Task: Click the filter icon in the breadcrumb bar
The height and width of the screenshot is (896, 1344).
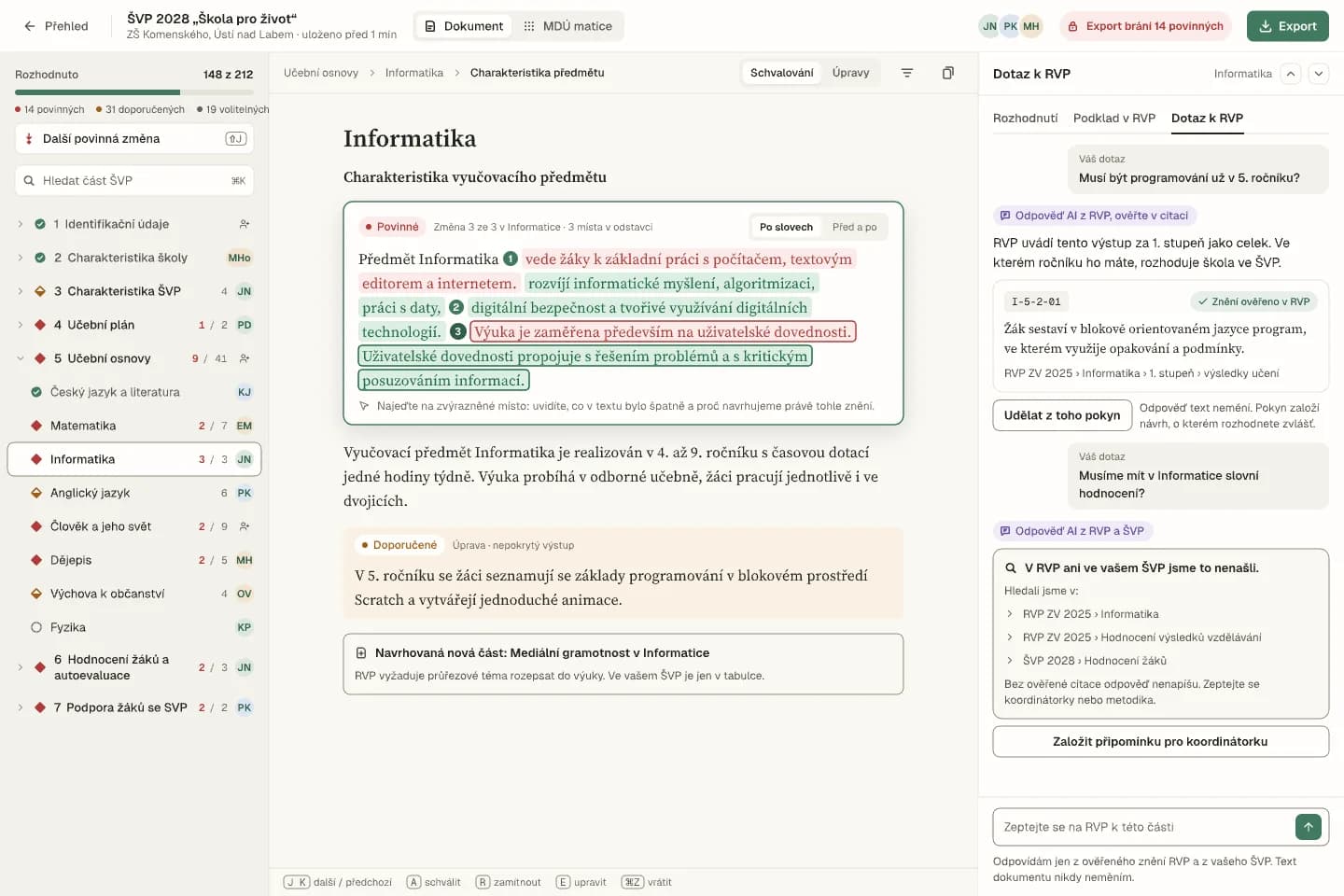Action: (x=906, y=73)
